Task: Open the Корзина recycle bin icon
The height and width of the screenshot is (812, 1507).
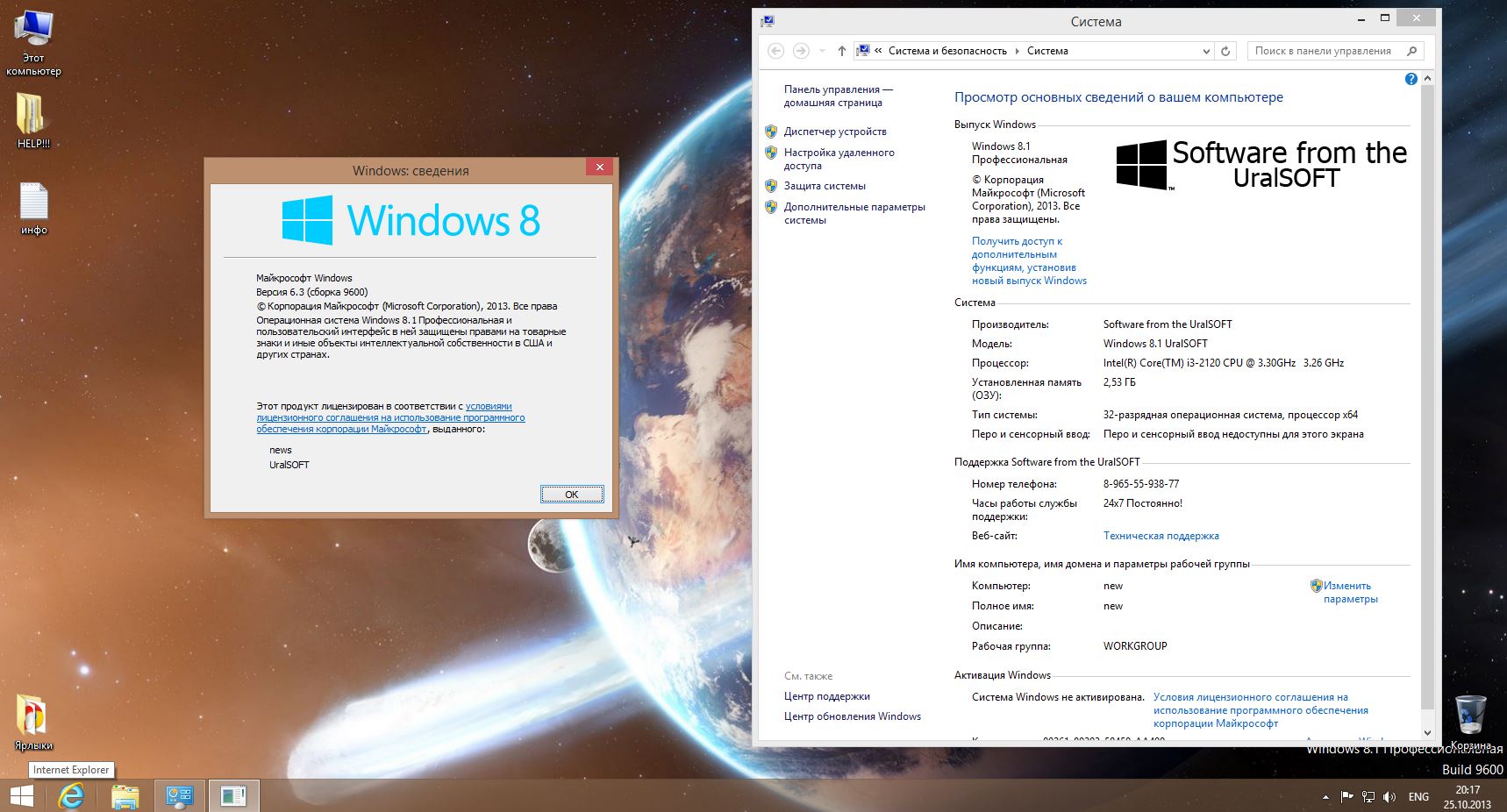Action: 1470,723
